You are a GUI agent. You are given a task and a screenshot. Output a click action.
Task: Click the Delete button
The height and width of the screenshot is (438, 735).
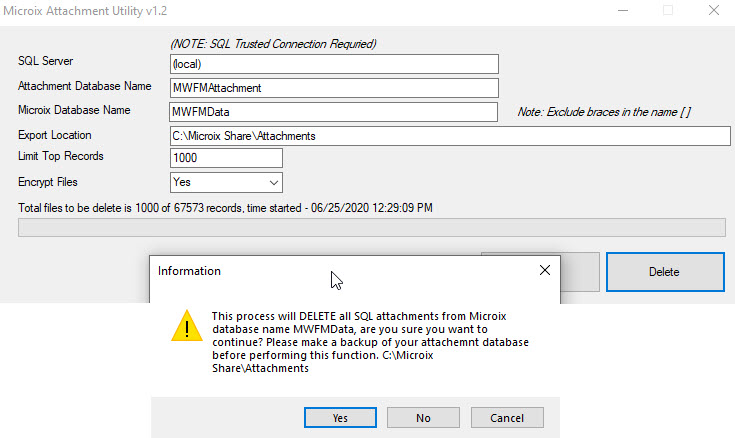coord(664,271)
